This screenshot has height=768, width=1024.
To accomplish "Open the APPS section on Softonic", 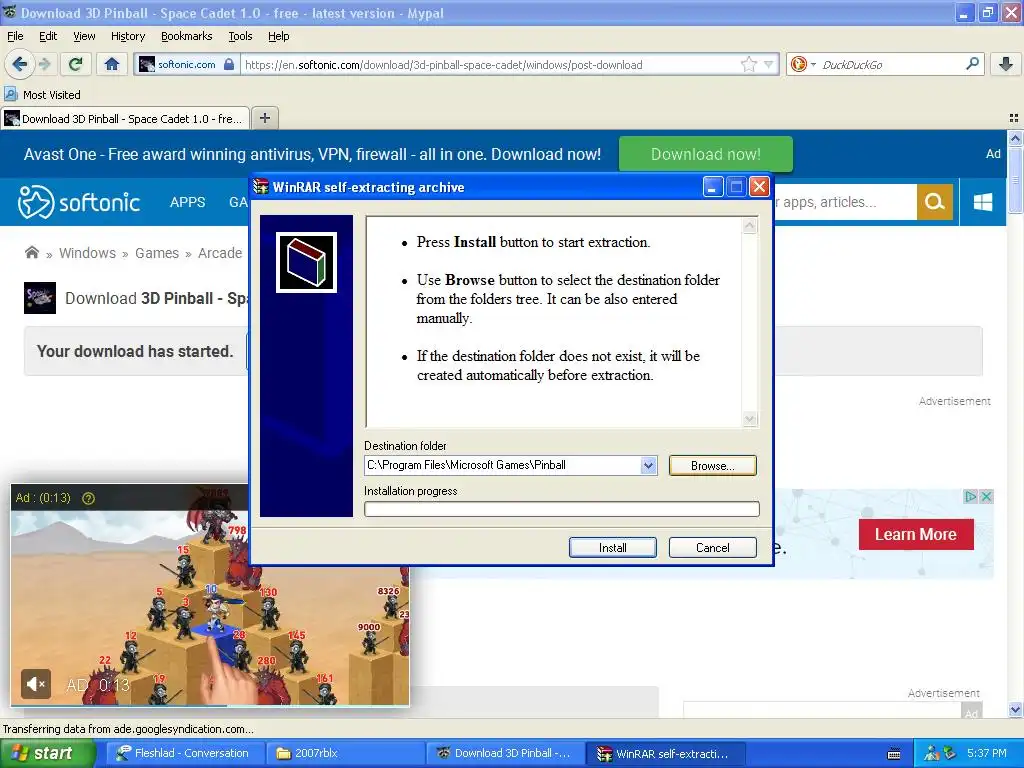I will coord(187,202).
